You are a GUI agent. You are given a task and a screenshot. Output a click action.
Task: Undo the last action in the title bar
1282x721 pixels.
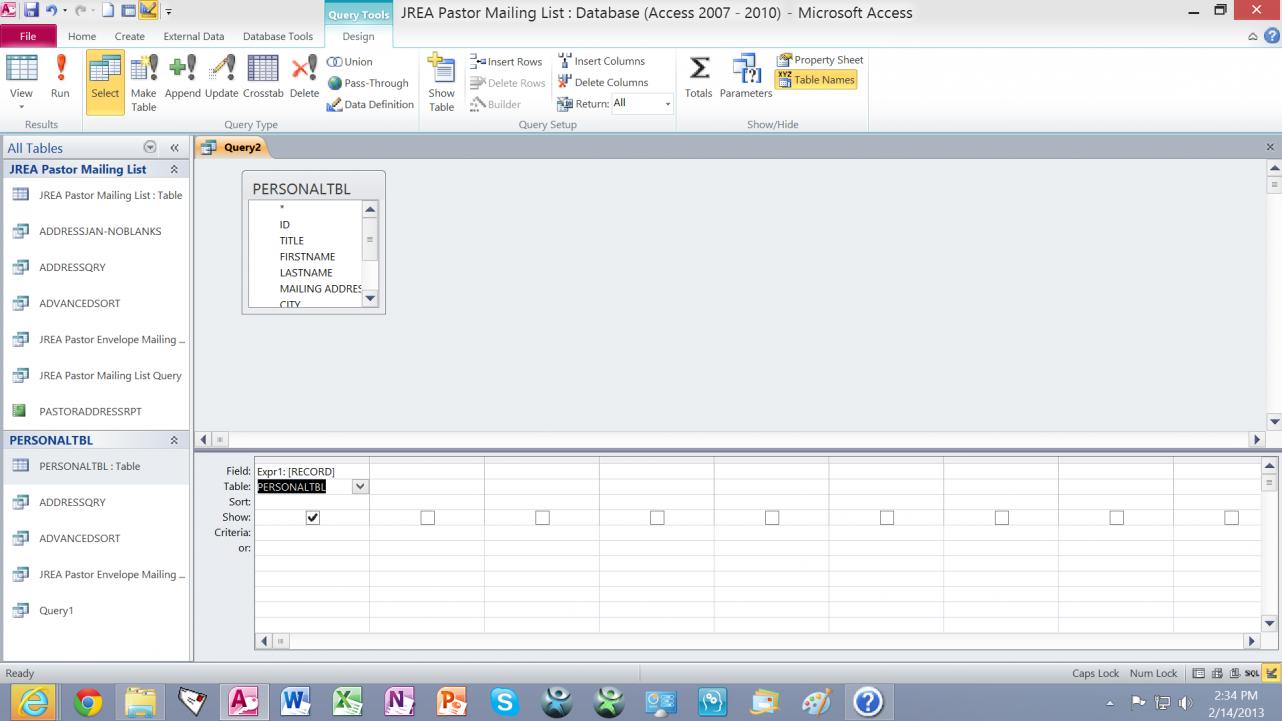pos(51,11)
